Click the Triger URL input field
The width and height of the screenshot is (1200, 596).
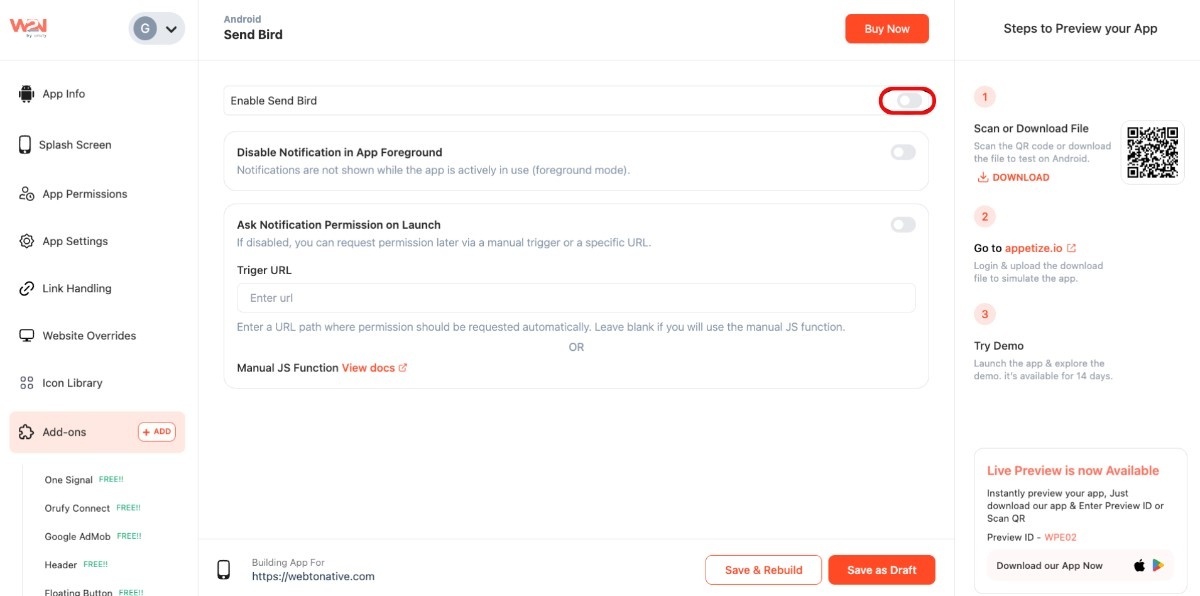[576, 298]
